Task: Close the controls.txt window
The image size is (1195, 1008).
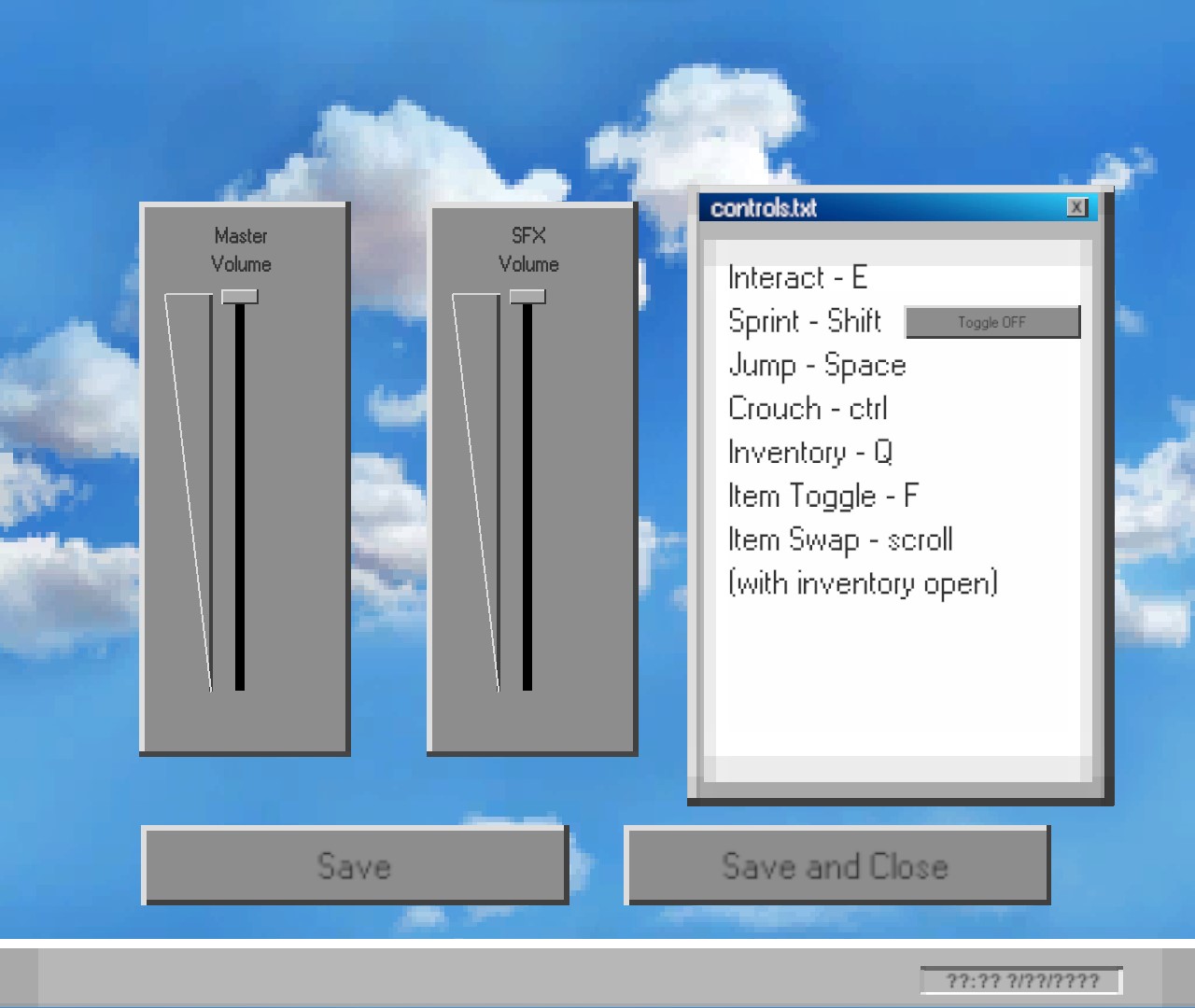Action: (1077, 207)
